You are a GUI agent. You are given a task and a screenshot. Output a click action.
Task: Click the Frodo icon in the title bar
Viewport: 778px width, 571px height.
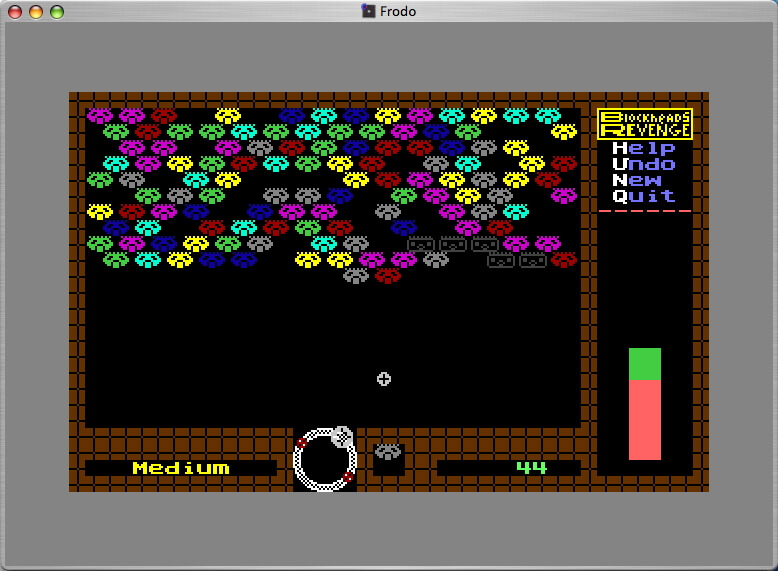coord(368,10)
